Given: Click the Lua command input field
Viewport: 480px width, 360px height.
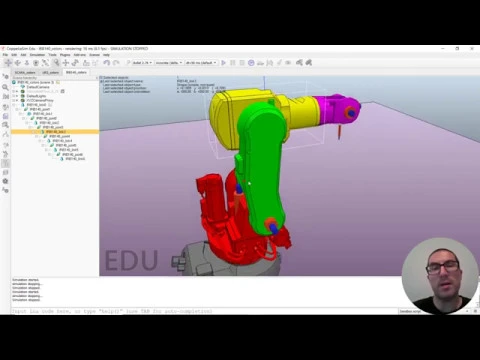Looking at the screenshot, I should [x=205, y=311].
